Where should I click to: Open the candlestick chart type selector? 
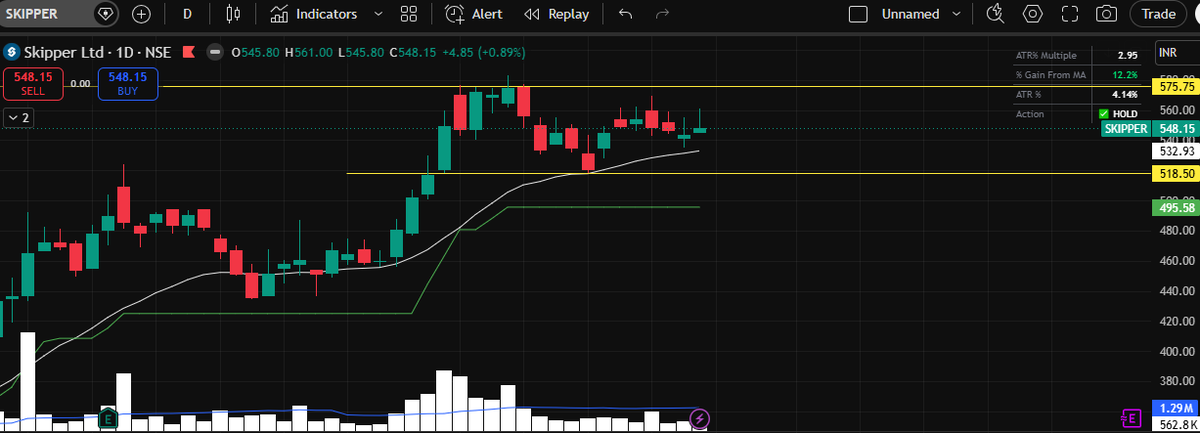pyautogui.click(x=234, y=14)
